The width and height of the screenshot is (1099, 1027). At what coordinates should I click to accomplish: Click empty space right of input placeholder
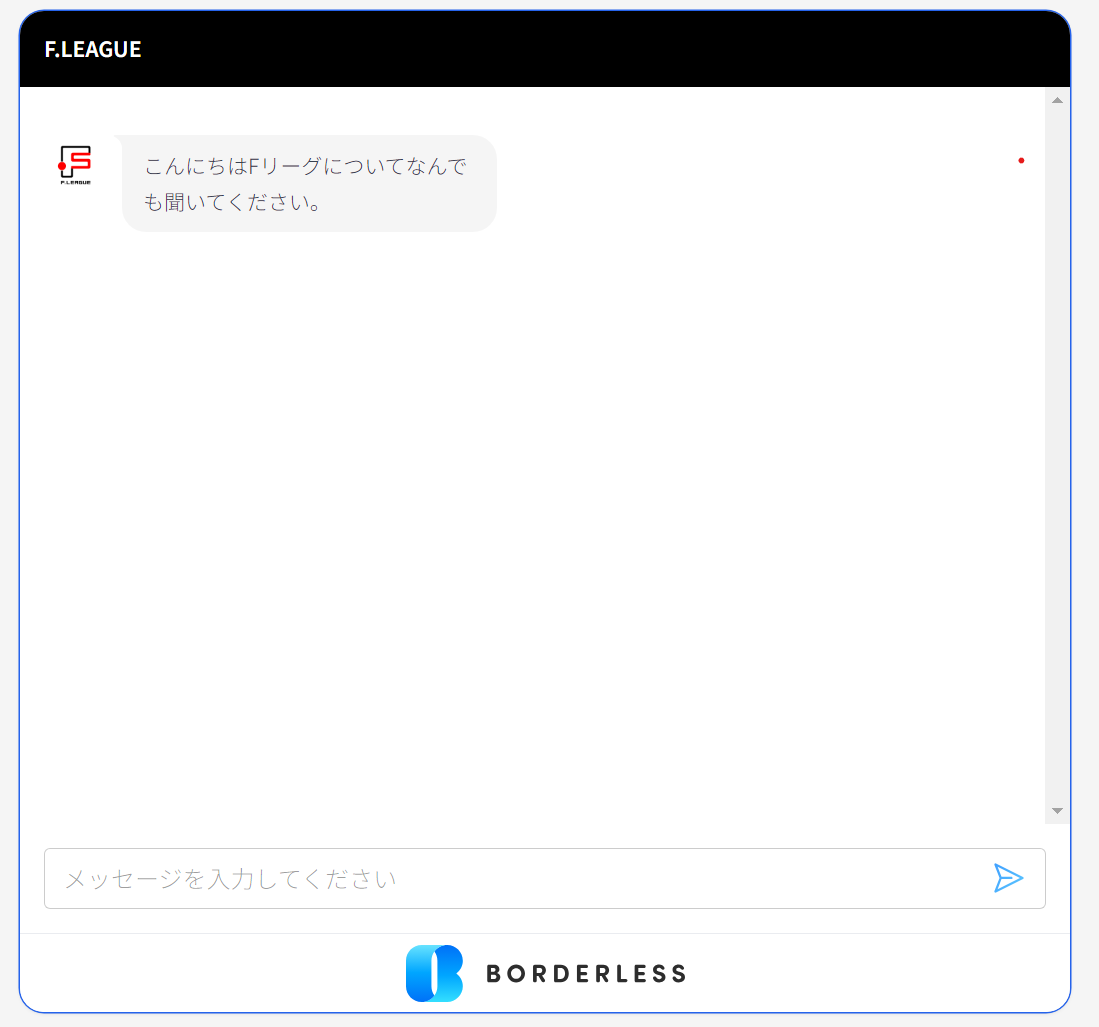tap(700, 879)
